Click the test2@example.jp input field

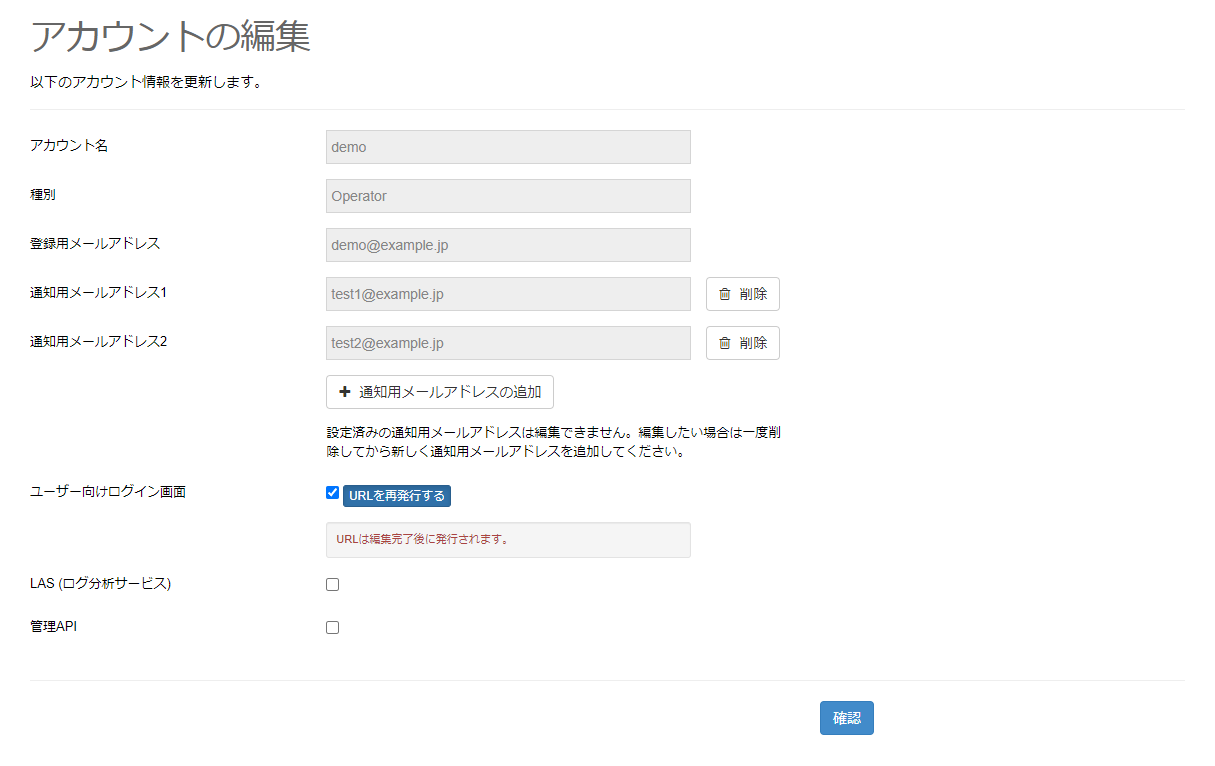click(x=508, y=343)
